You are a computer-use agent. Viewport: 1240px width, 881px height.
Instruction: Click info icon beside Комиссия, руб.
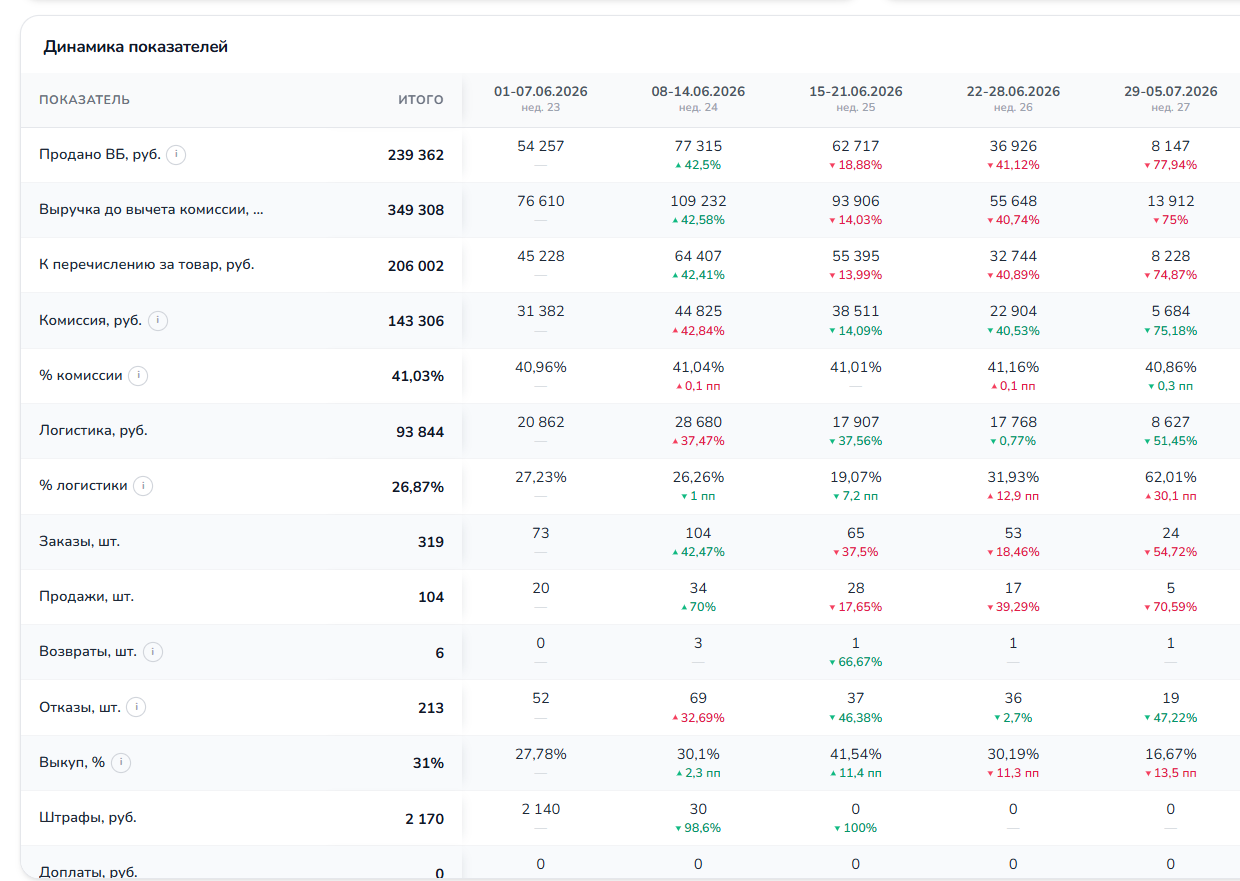coord(158,321)
